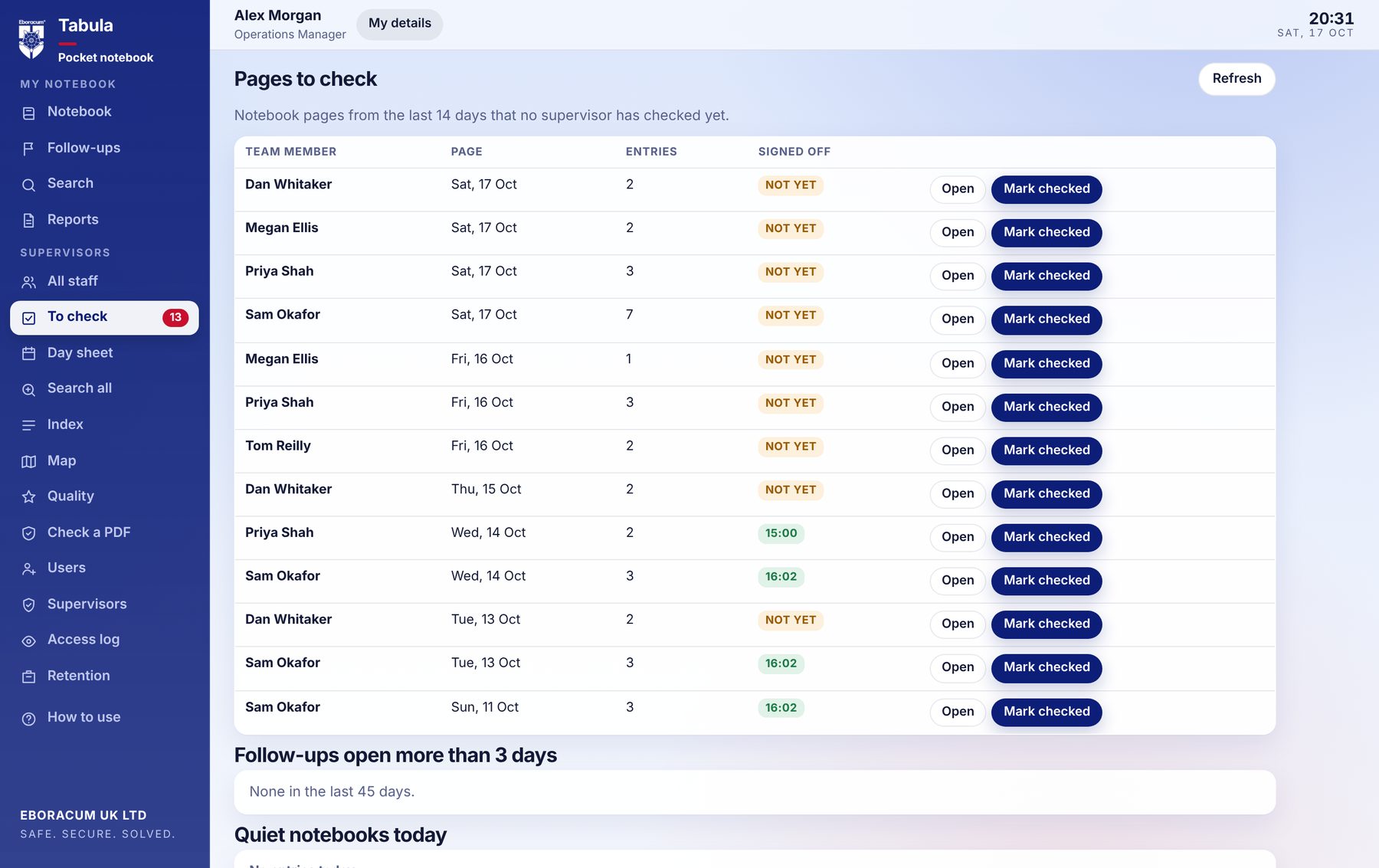Click the 20:31 clock display

pyautogui.click(x=1331, y=18)
